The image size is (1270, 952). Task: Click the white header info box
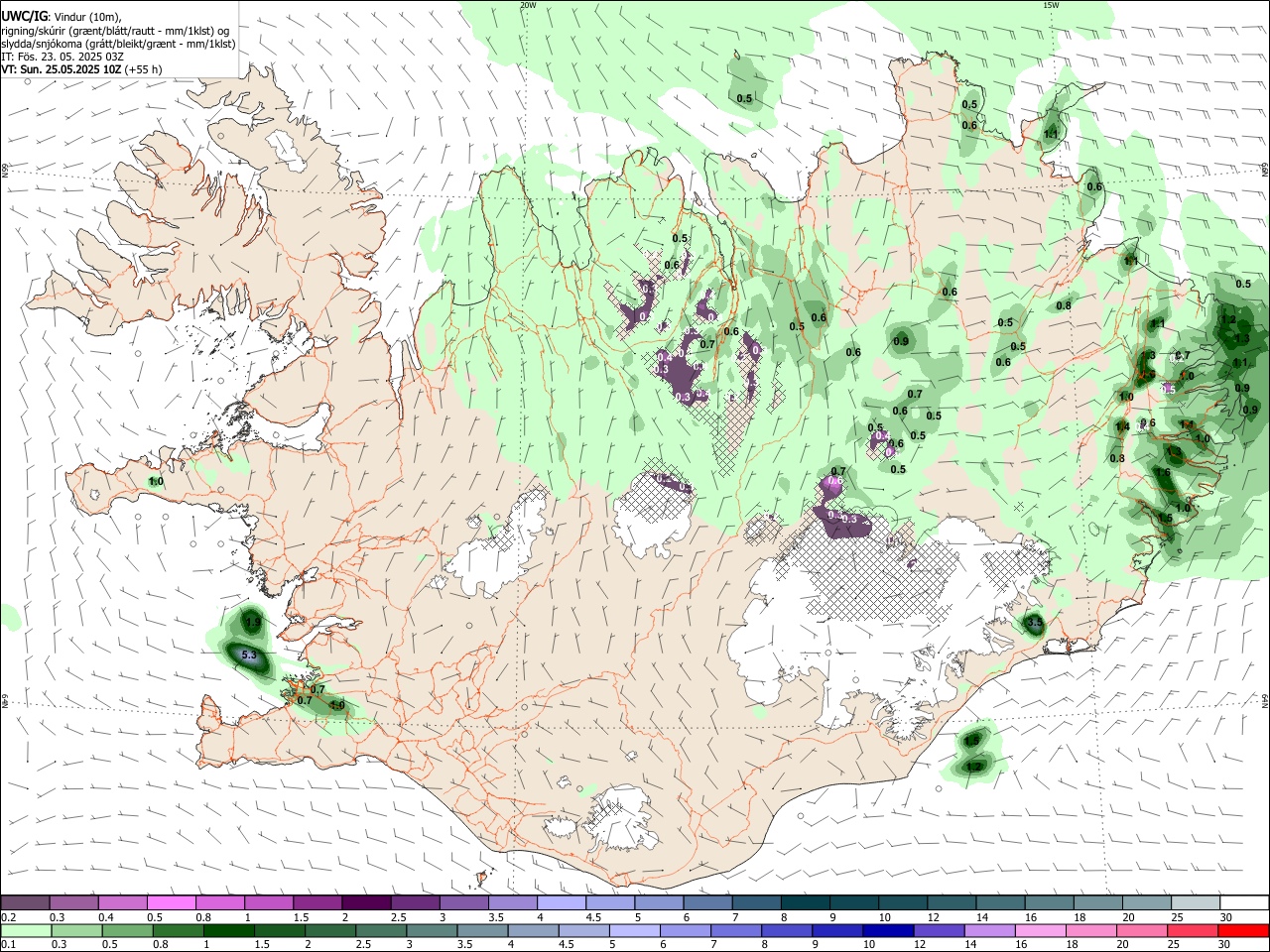[119, 39]
